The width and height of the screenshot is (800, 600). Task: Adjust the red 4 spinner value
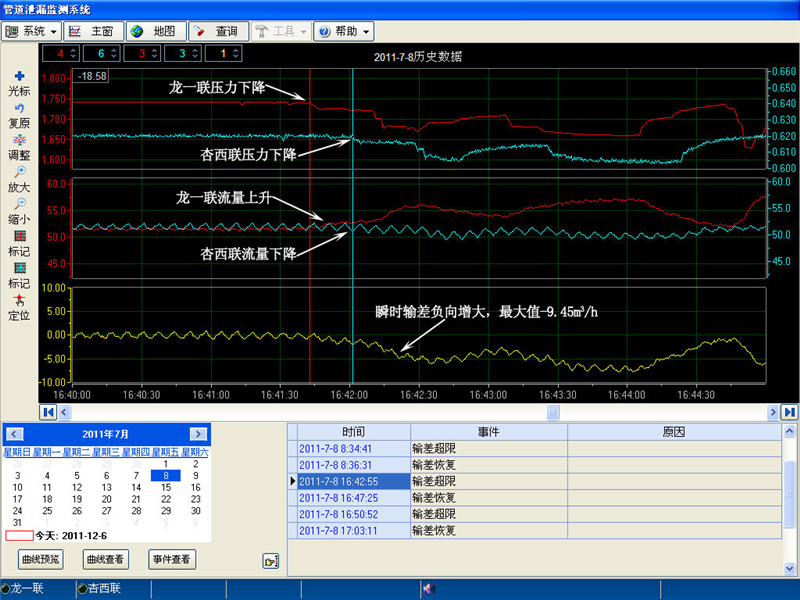(73, 53)
